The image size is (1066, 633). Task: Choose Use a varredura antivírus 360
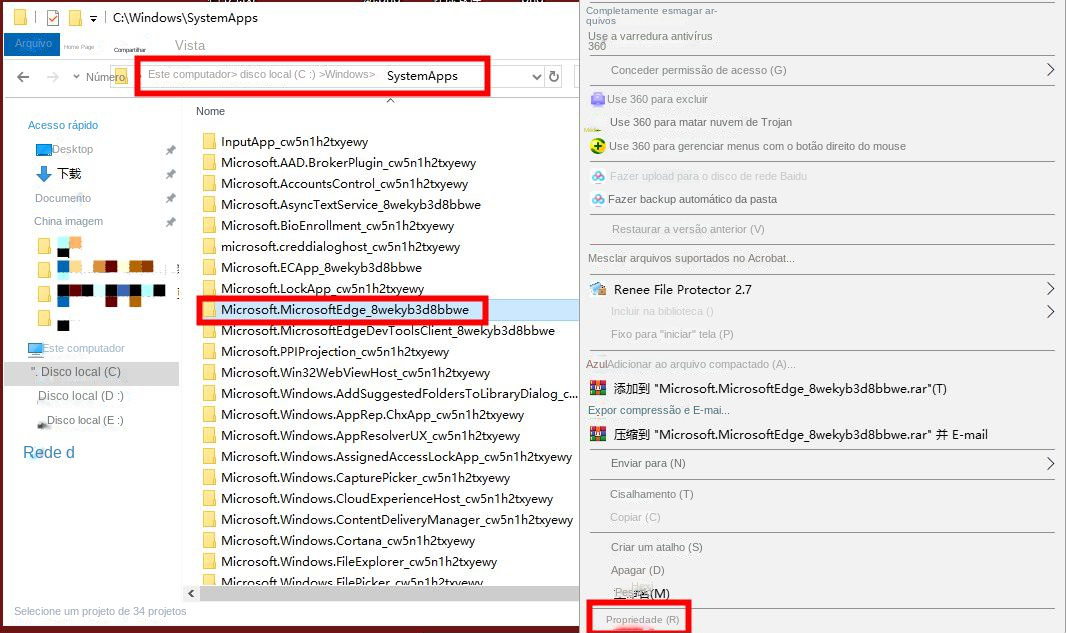click(x=650, y=41)
